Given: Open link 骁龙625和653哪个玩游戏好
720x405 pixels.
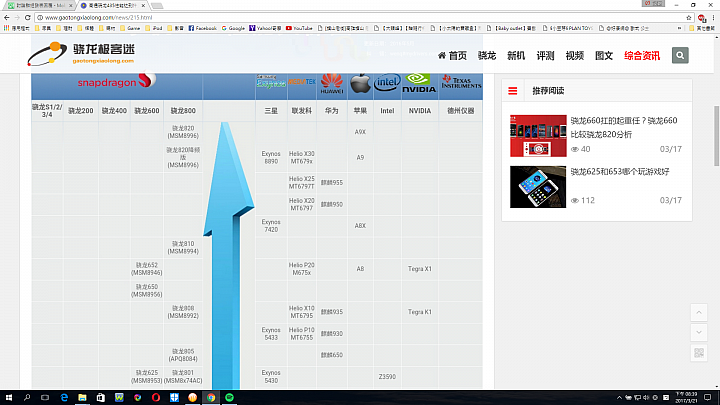Looking at the screenshot, I should click(620, 172).
